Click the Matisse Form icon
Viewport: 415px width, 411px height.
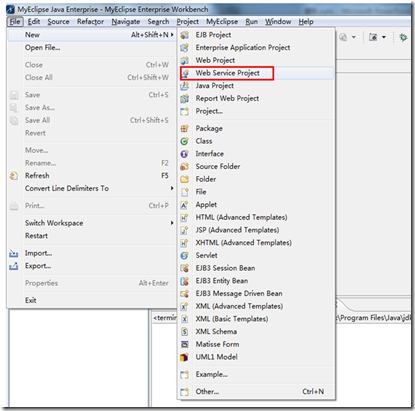point(184,344)
